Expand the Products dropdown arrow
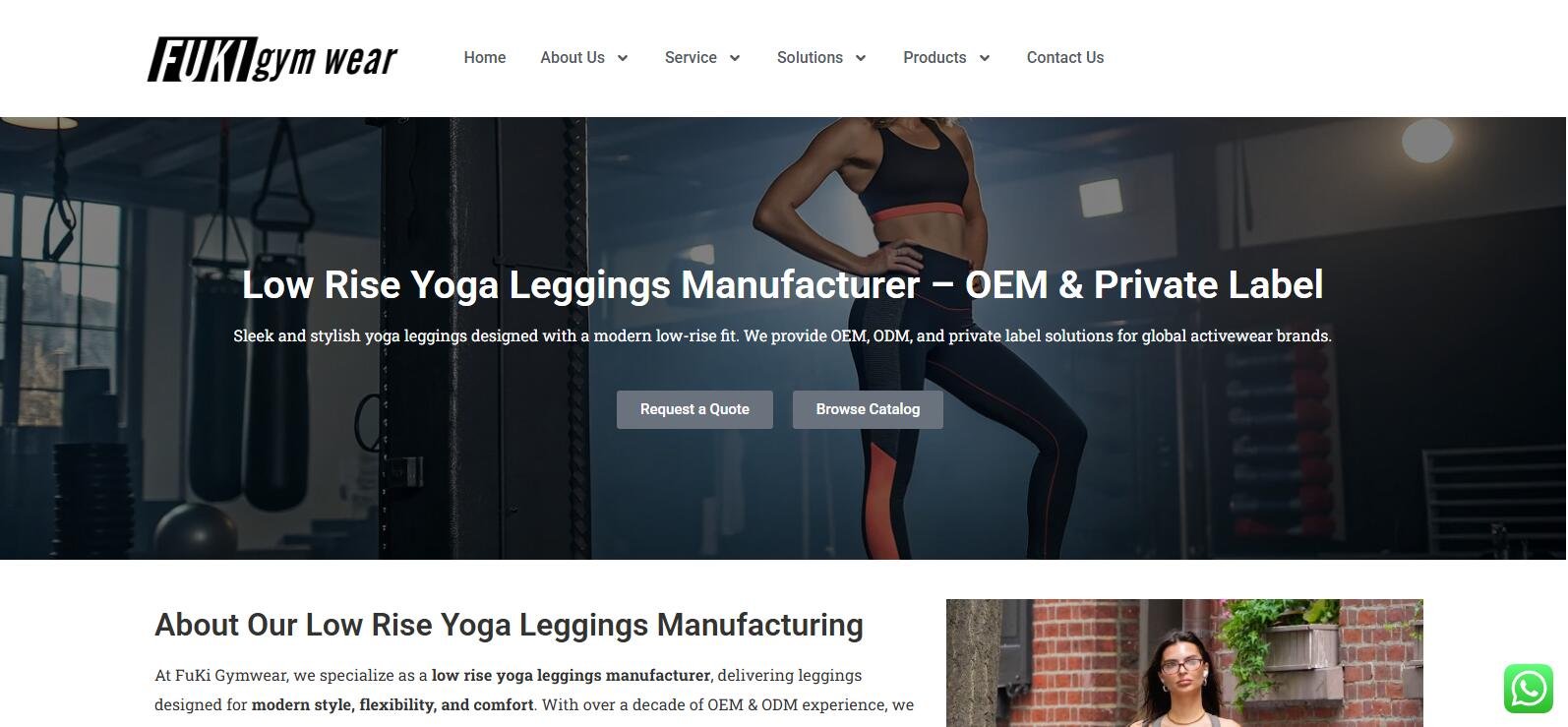 [984, 58]
